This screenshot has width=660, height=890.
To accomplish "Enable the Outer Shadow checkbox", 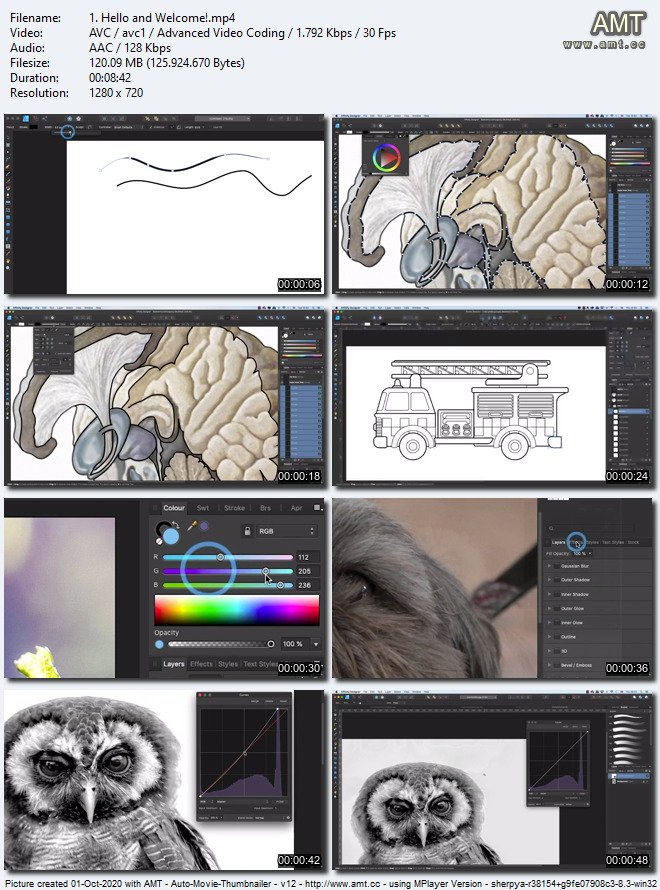I will (x=557, y=580).
